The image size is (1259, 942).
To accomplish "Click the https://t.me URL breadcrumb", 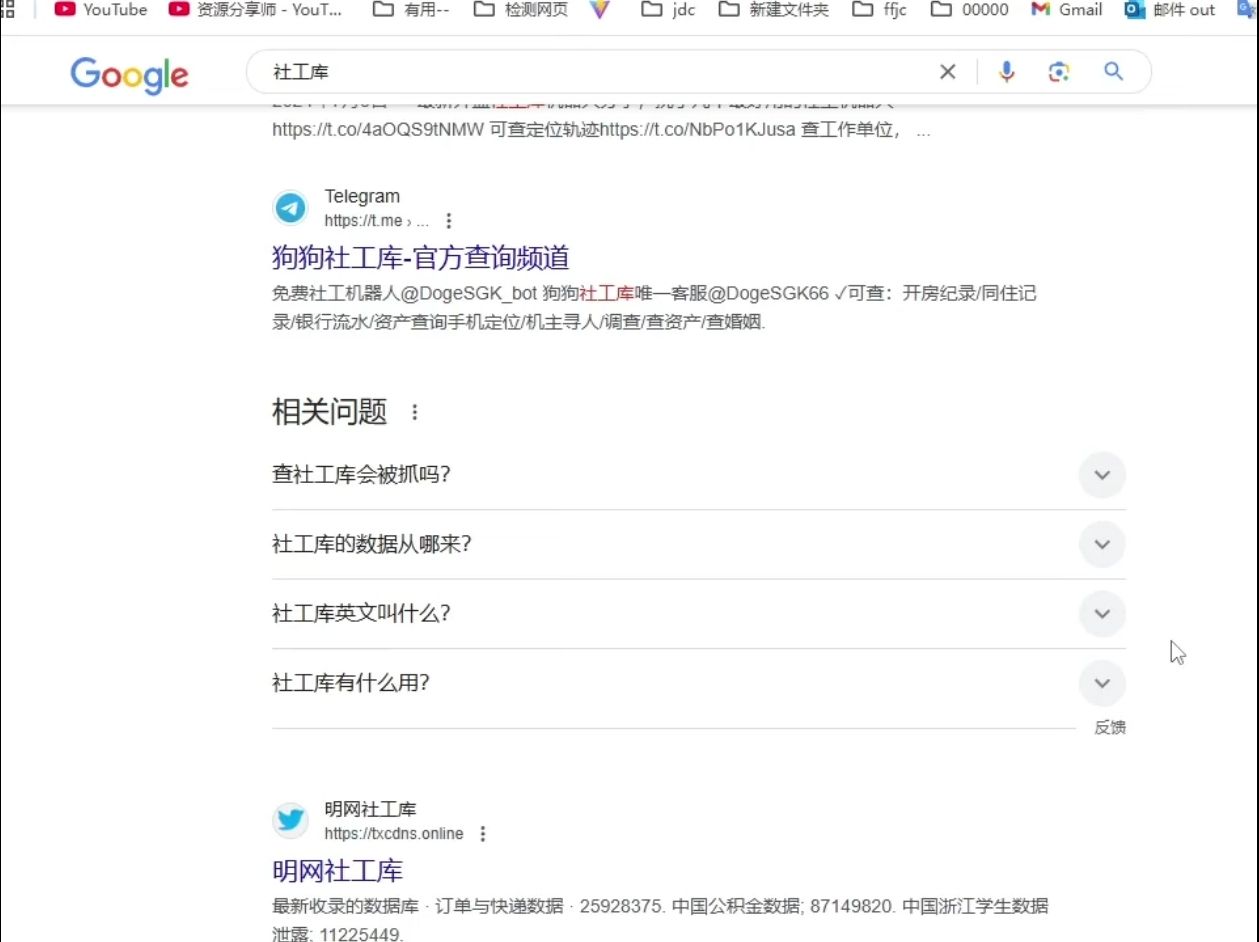I will (376, 221).
